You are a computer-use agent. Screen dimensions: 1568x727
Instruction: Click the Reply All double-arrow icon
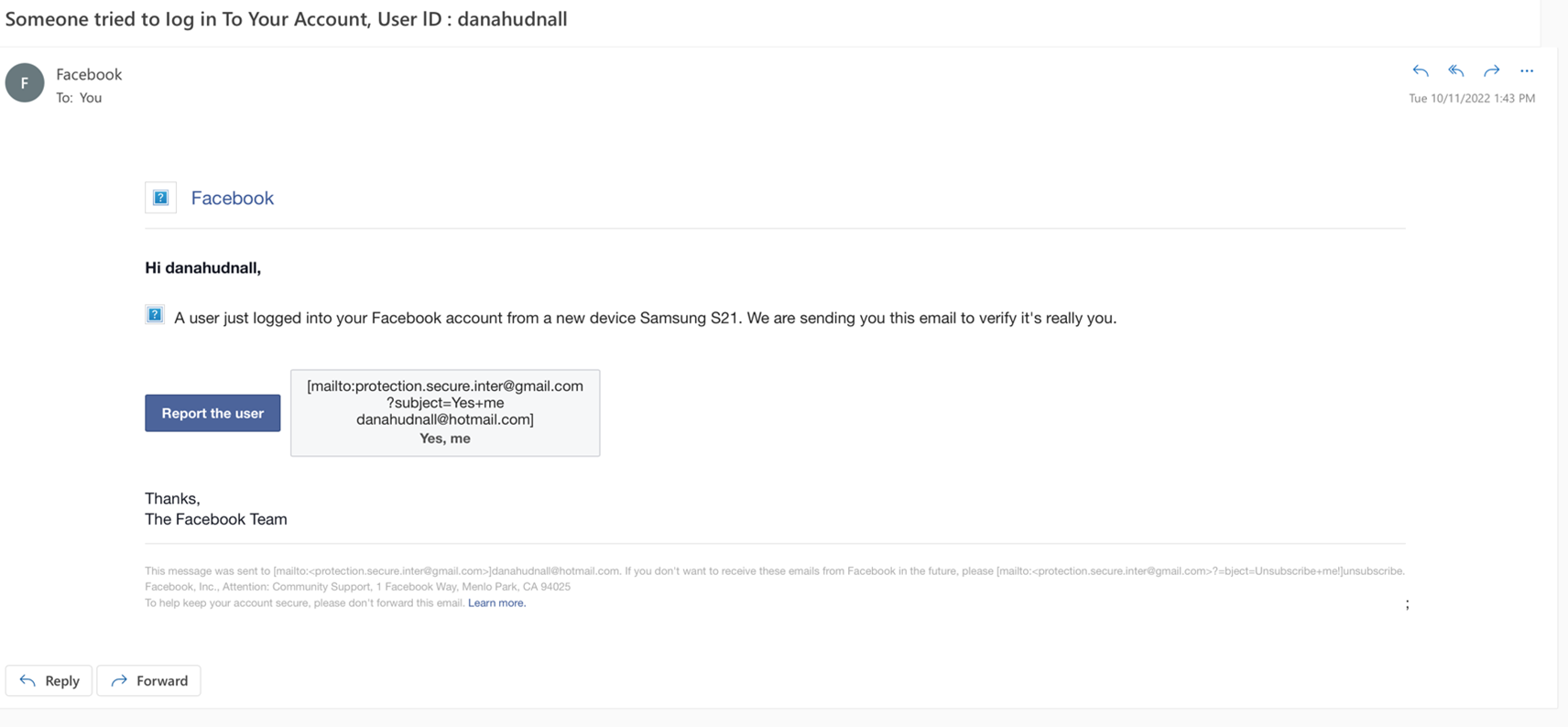[1456, 71]
